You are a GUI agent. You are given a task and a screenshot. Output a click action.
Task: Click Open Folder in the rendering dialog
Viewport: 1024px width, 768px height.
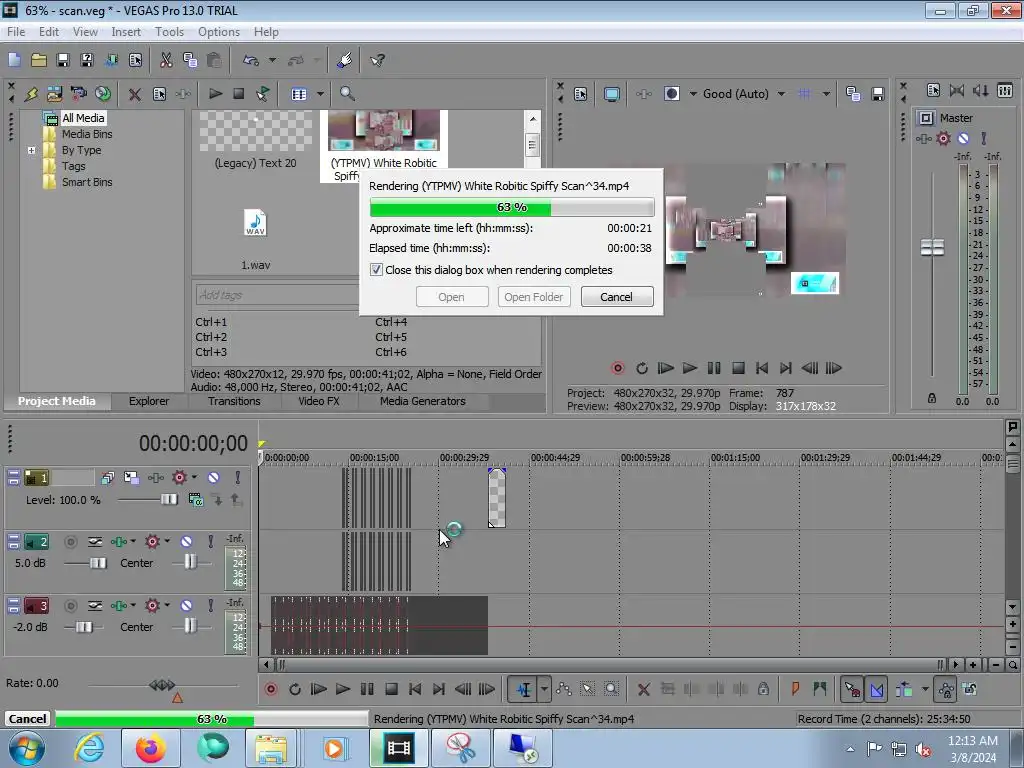pos(534,297)
